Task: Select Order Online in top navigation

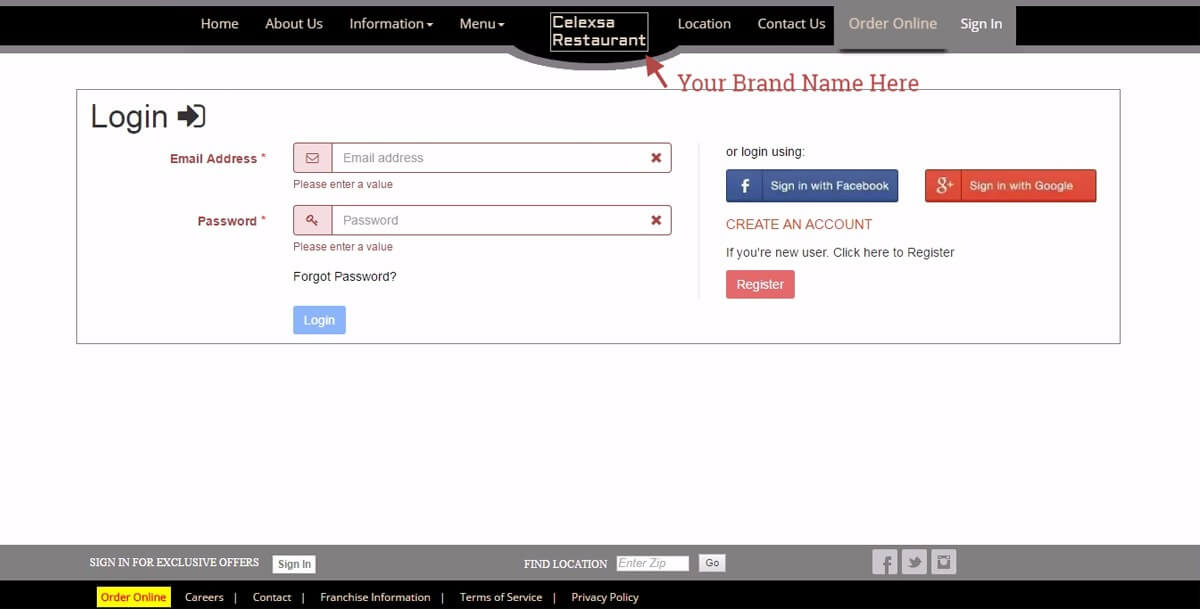Action: 892,24
